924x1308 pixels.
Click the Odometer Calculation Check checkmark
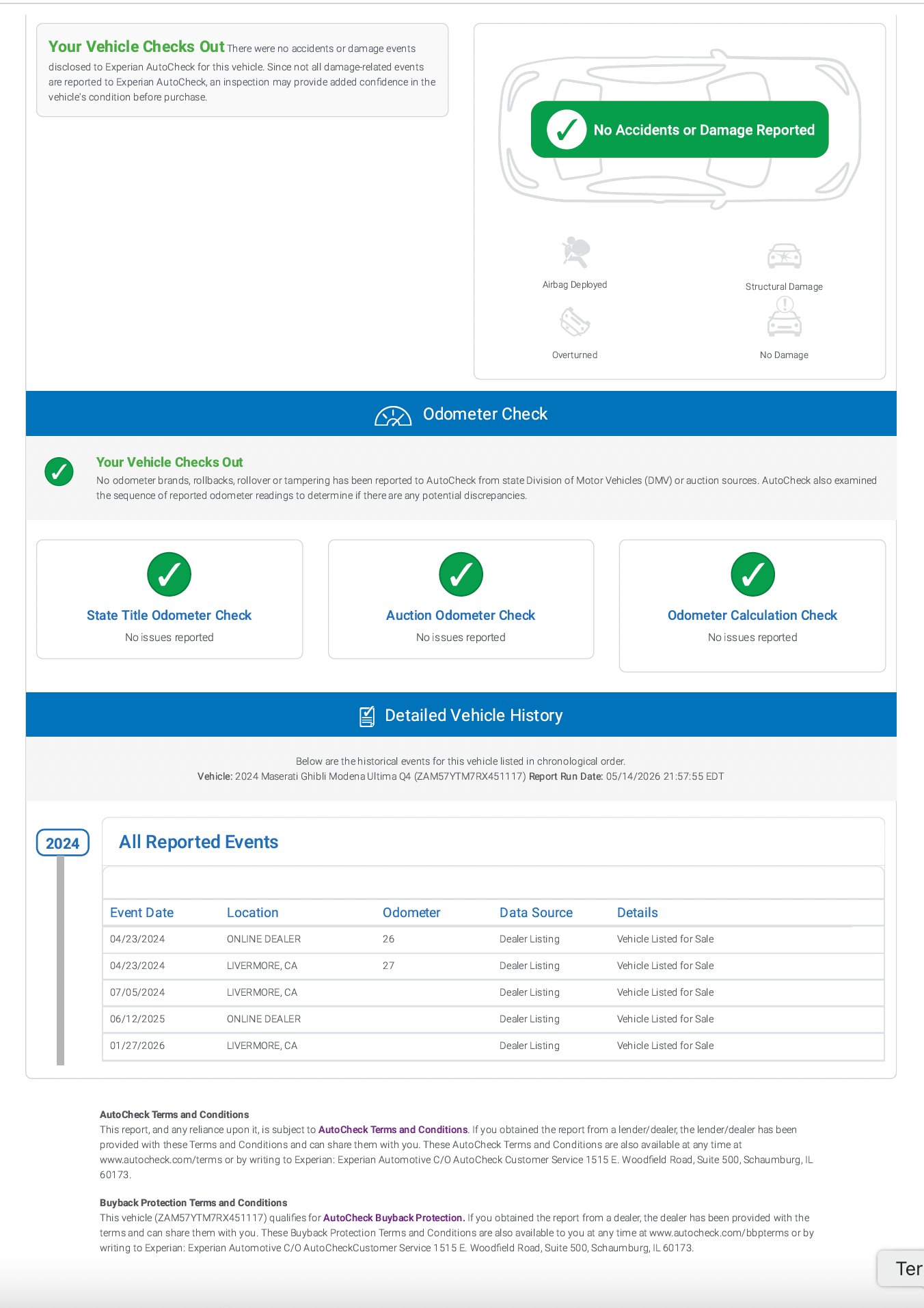tap(752, 574)
